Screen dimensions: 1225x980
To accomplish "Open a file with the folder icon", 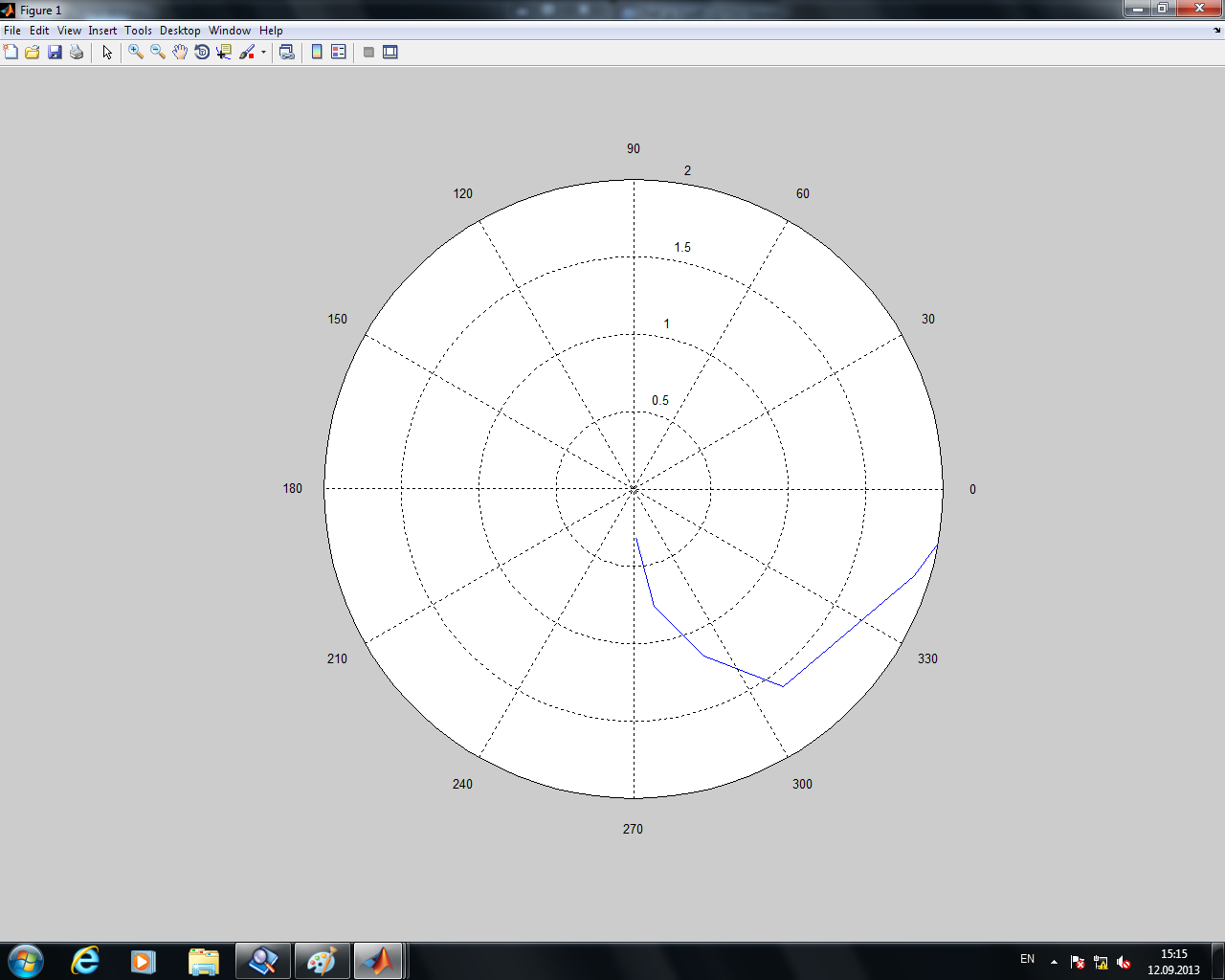I will [x=32, y=52].
